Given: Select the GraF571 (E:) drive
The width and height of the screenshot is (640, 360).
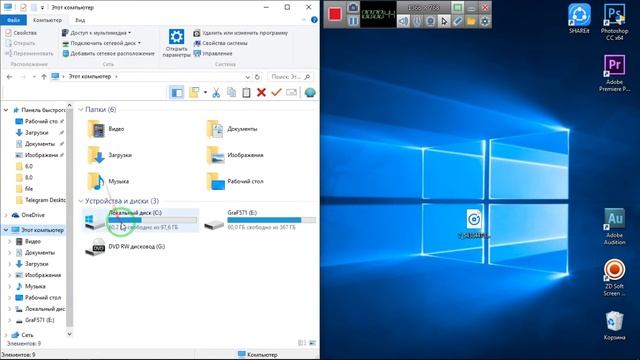Looking at the screenshot, I should click(x=260, y=220).
